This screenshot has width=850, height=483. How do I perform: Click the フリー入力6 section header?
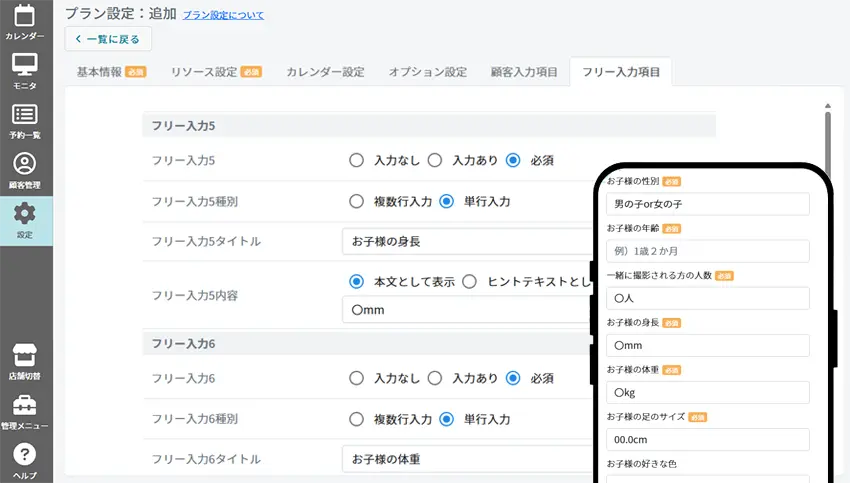(368, 344)
